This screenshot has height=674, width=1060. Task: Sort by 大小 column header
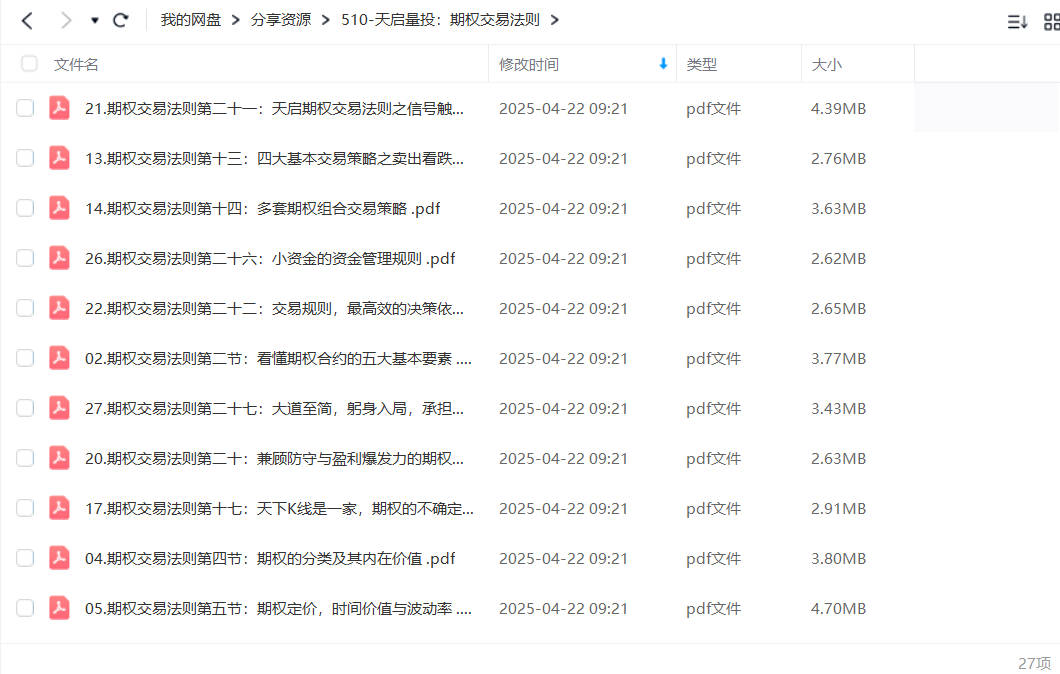tap(826, 64)
